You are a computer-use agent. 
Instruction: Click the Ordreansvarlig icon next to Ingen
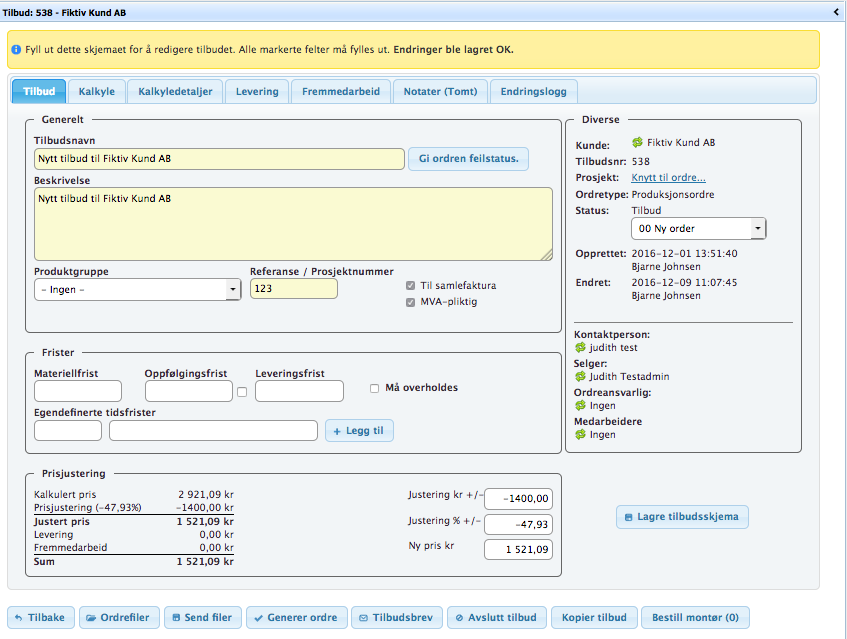tap(580, 406)
